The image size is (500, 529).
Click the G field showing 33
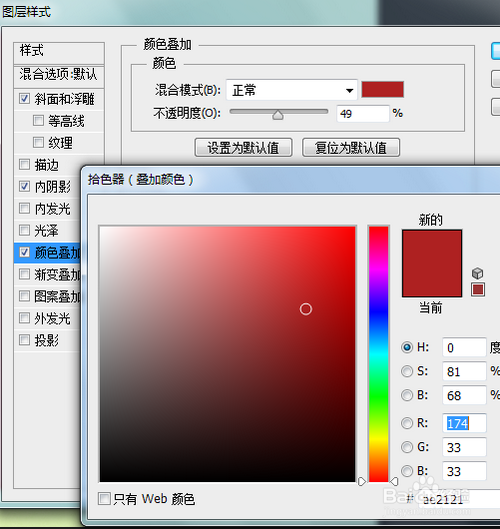pos(464,447)
